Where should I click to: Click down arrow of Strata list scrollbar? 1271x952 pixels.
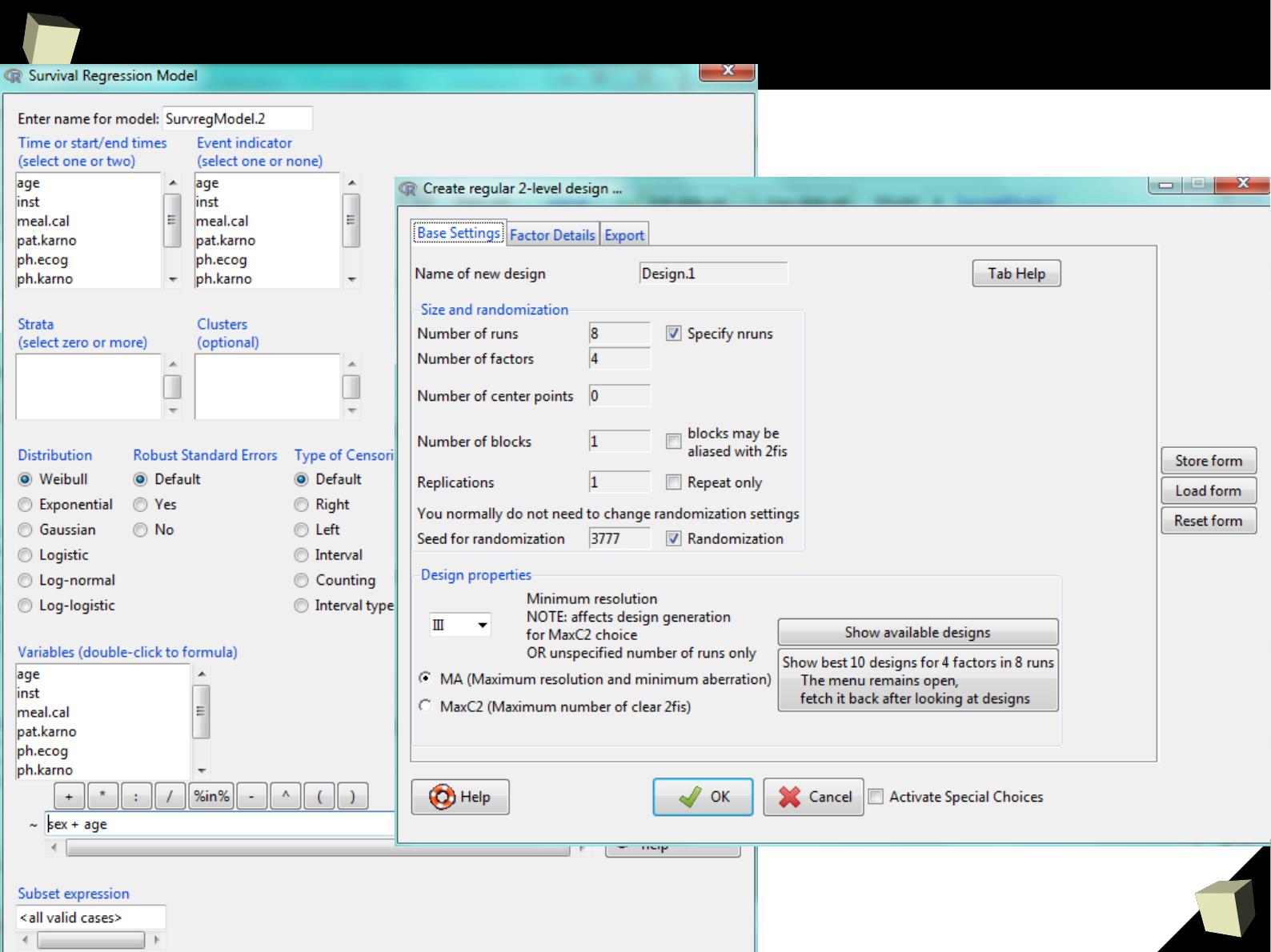pos(173,411)
